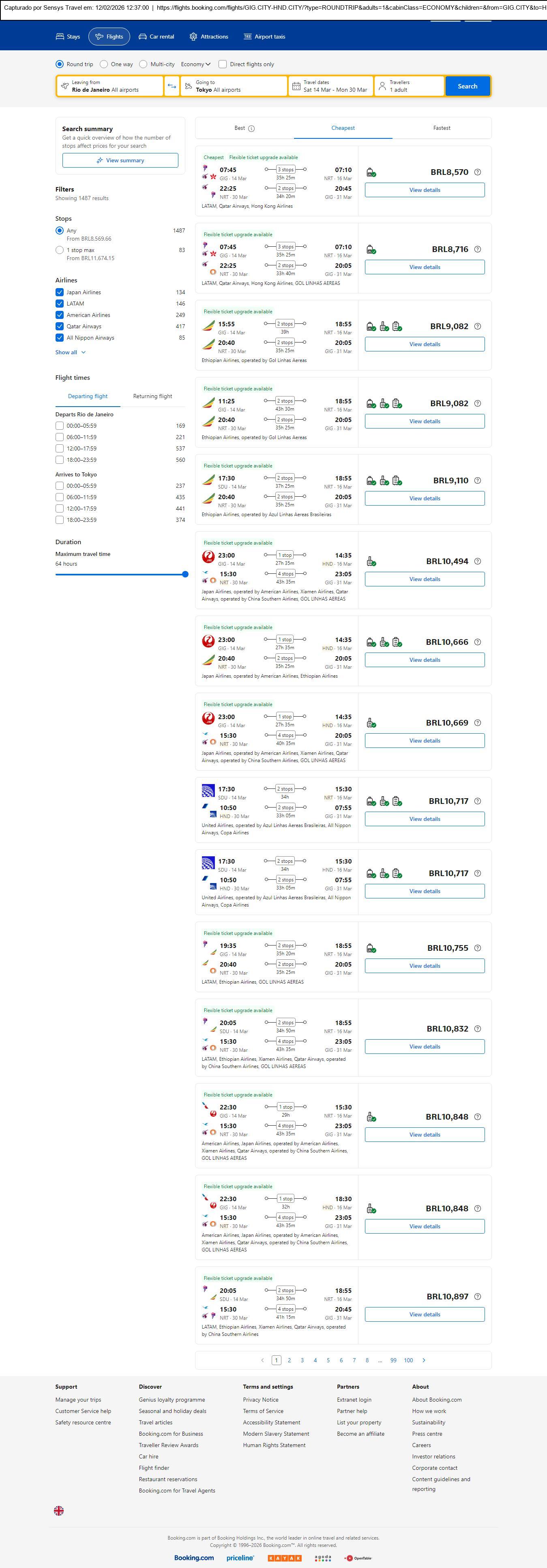Adjust the Maximum travel time slider handle
547x1568 pixels.
pos(185,574)
